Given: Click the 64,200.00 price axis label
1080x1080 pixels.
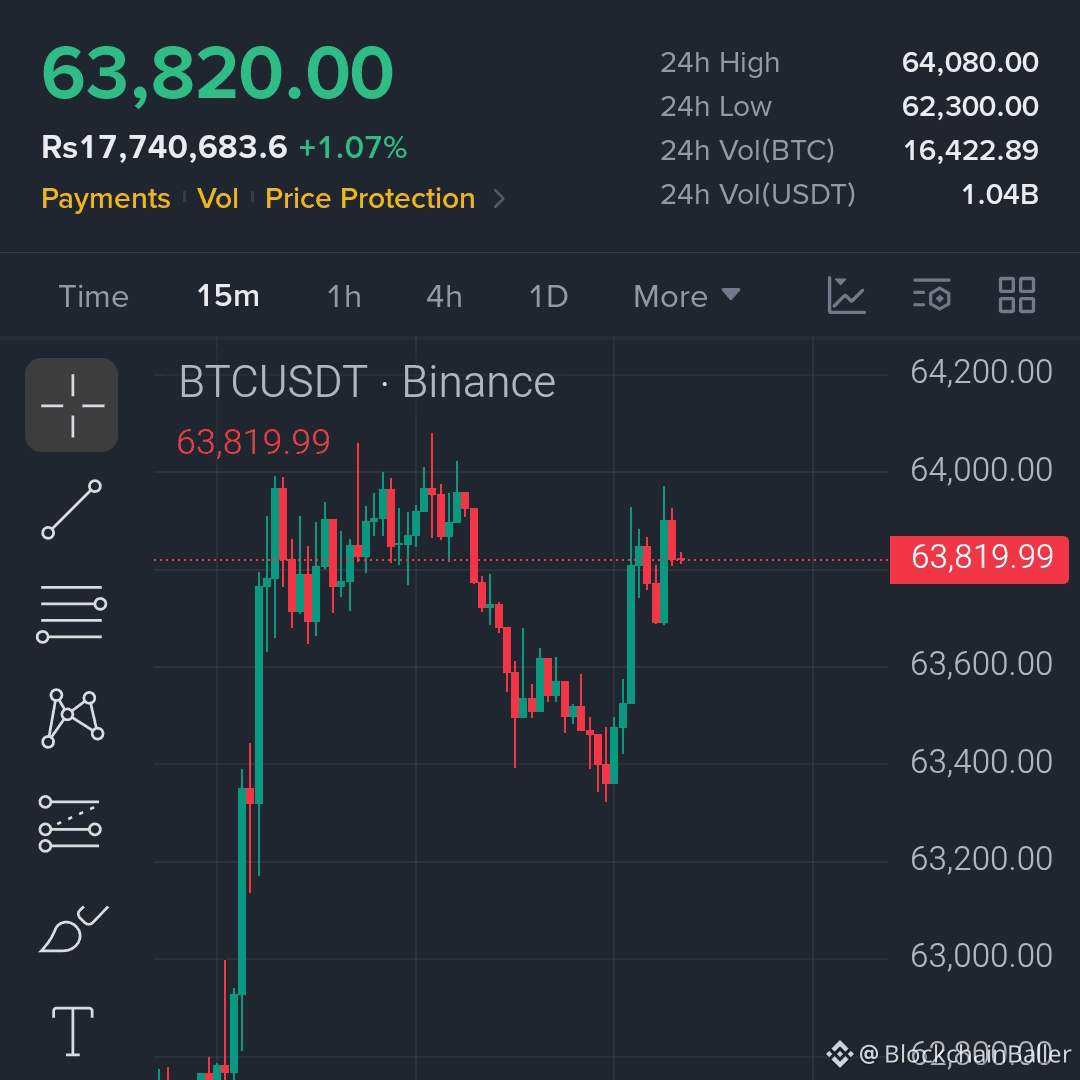Looking at the screenshot, I should 981,372.
